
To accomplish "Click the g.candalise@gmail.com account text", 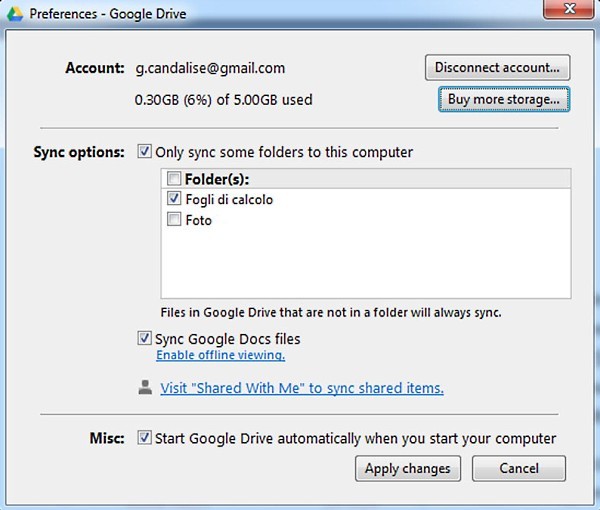I will pyautogui.click(x=210, y=68).
